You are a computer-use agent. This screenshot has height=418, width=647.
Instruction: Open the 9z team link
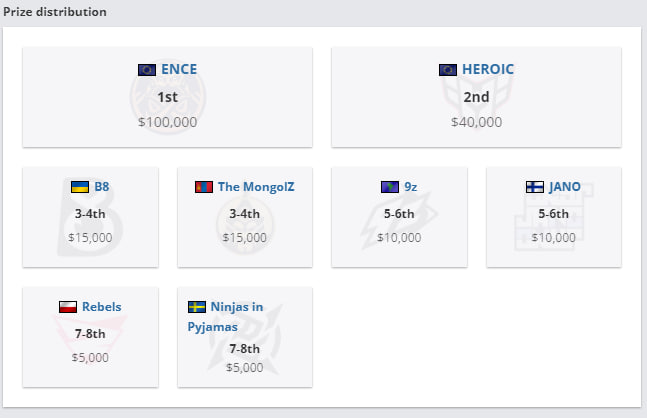coord(411,187)
